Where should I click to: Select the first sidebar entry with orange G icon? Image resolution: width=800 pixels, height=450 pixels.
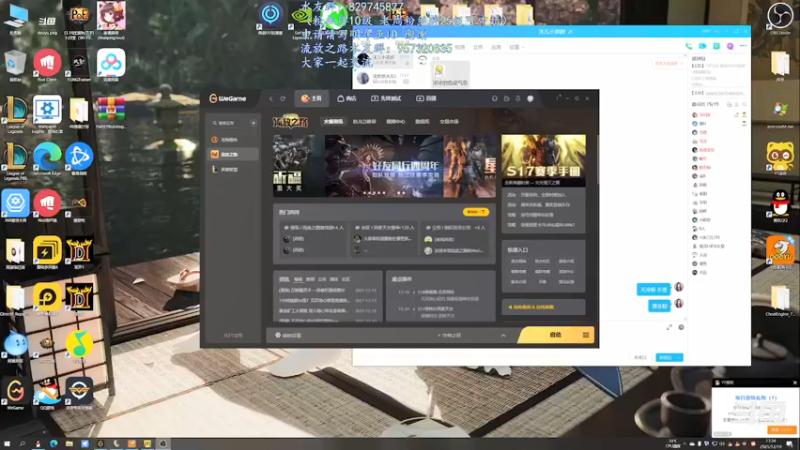(x=233, y=139)
